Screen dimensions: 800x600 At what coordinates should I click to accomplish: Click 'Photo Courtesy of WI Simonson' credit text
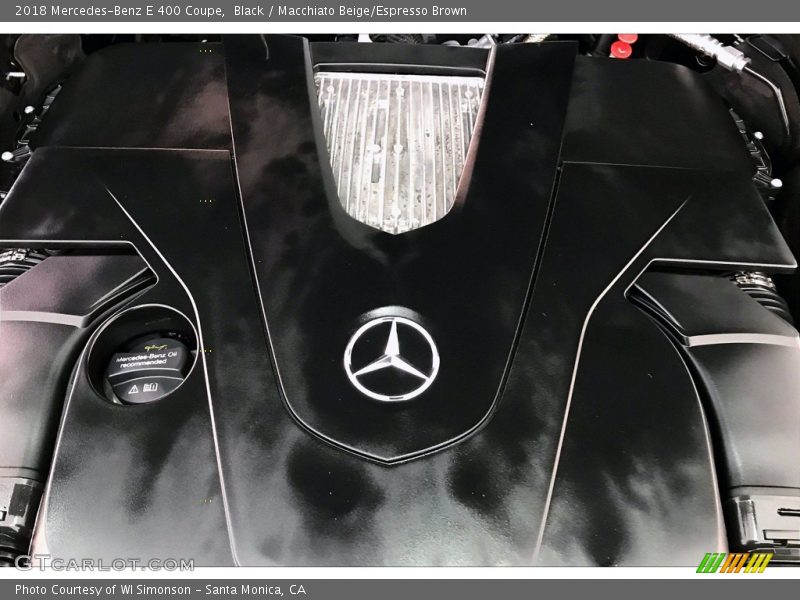[x=103, y=590]
